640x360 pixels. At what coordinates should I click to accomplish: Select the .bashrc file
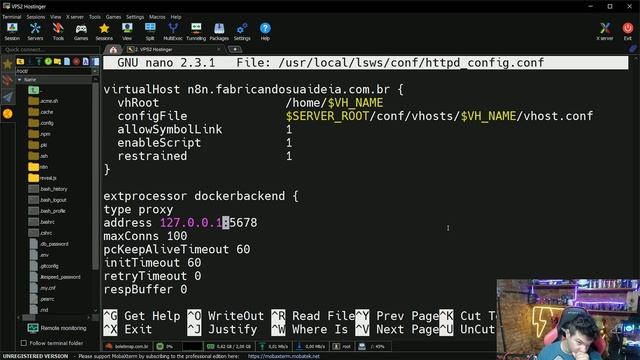[x=42, y=222]
